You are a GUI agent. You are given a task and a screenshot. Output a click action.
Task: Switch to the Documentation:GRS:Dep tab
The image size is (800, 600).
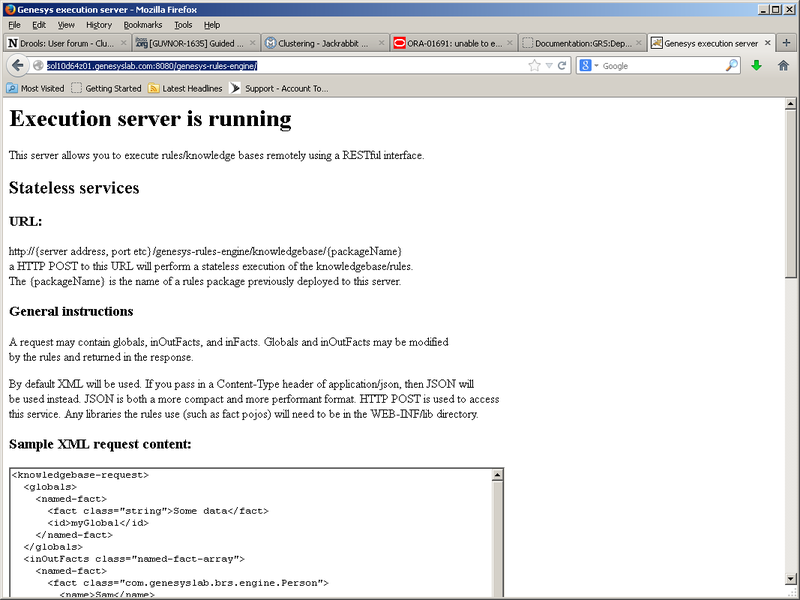pyautogui.click(x=583, y=43)
